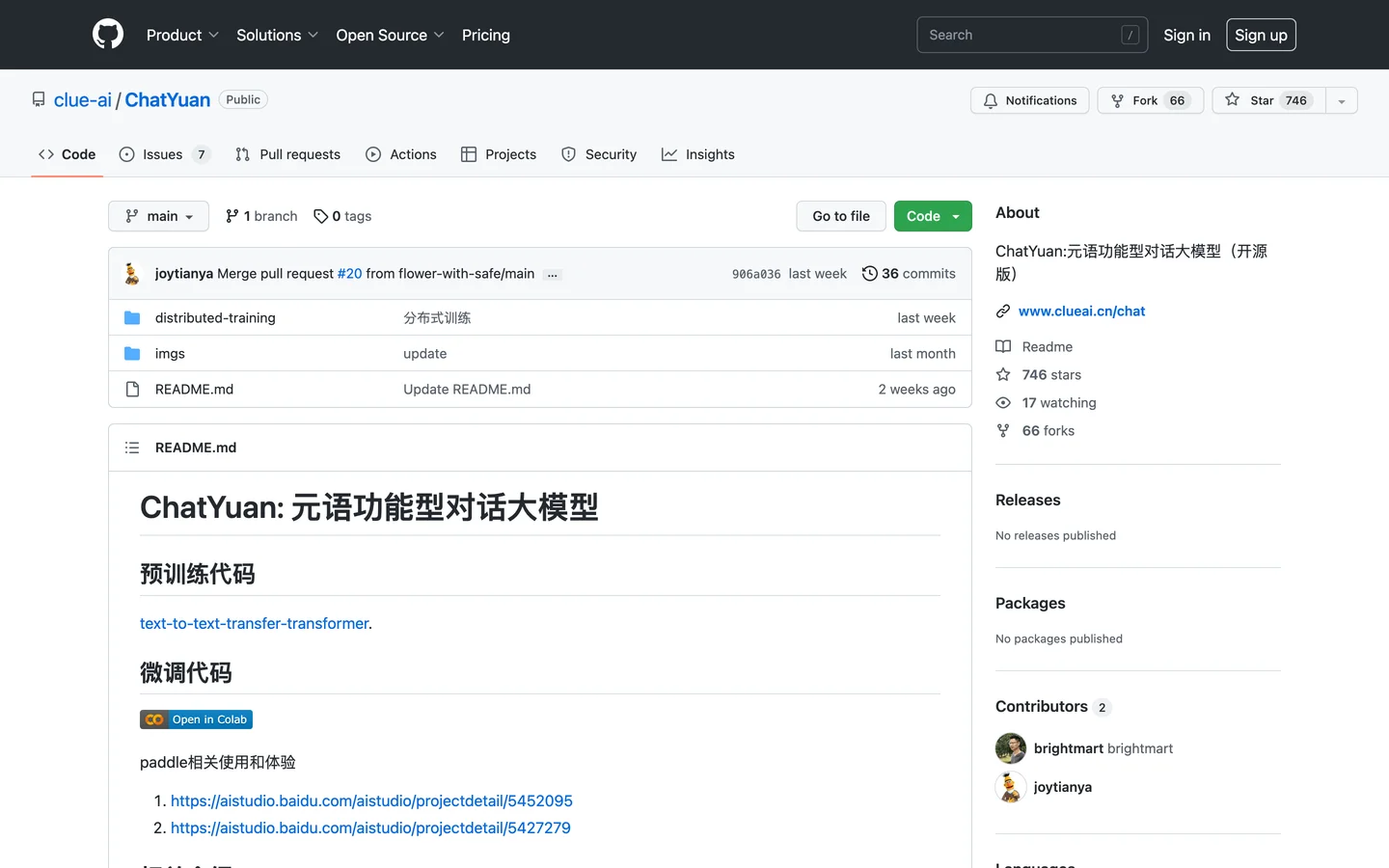
Task: View the 746 stars link
Action: click(x=1038, y=374)
